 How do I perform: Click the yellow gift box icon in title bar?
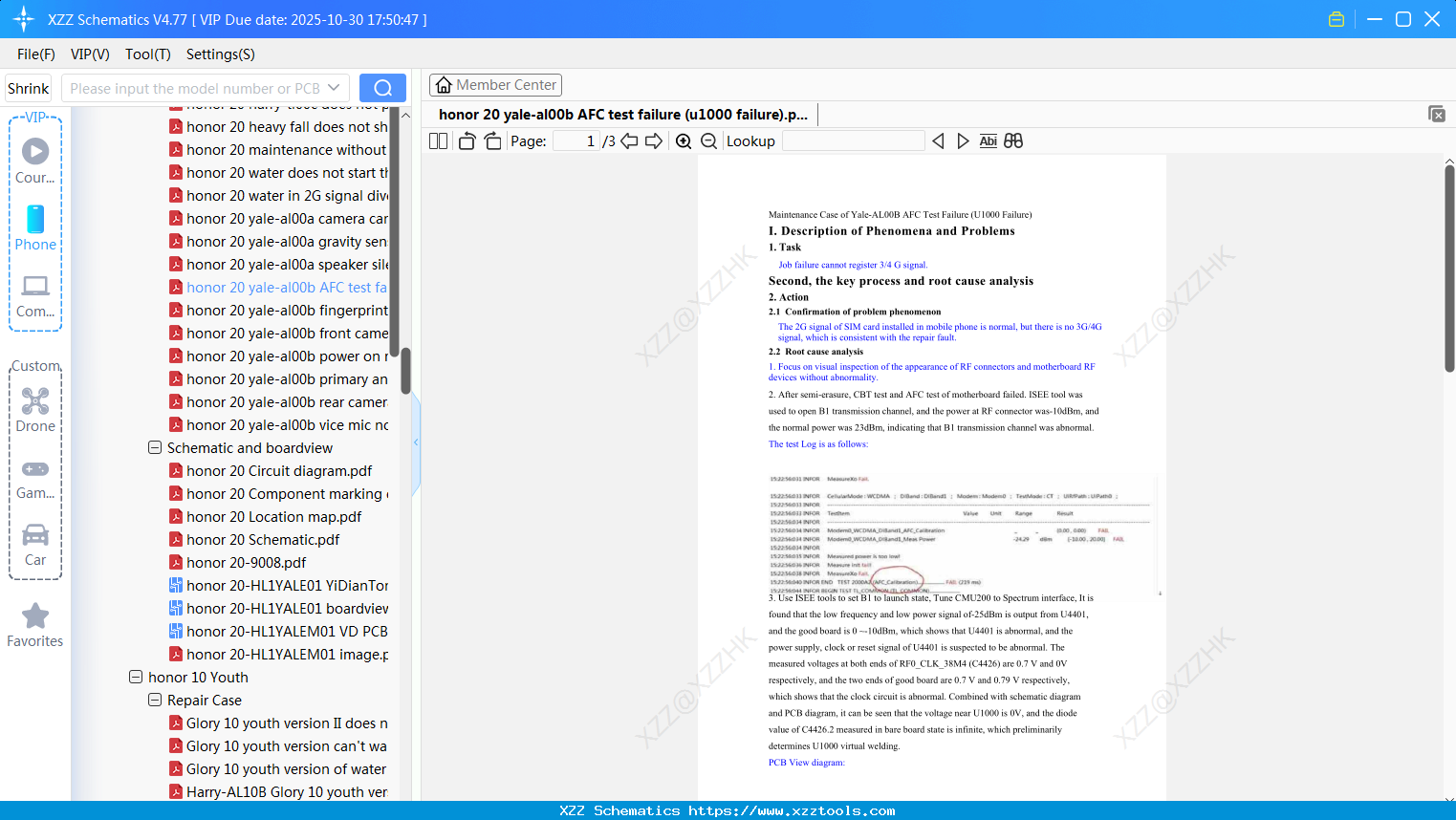(x=1336, y=19)
